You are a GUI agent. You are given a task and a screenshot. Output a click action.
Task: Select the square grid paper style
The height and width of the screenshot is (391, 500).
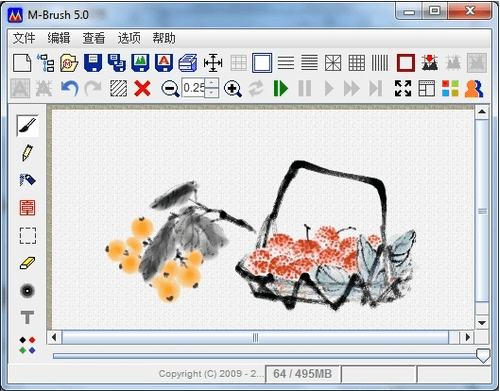click(x=357, y=63)
